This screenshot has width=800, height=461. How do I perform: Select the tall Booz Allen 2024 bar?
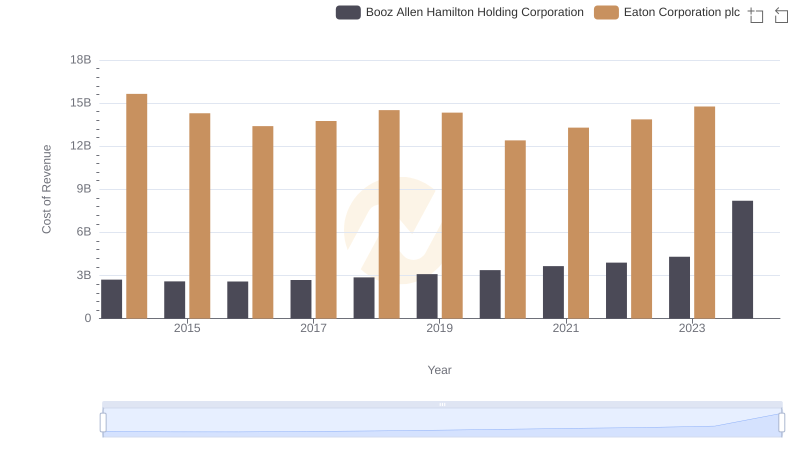click(742, 260)
